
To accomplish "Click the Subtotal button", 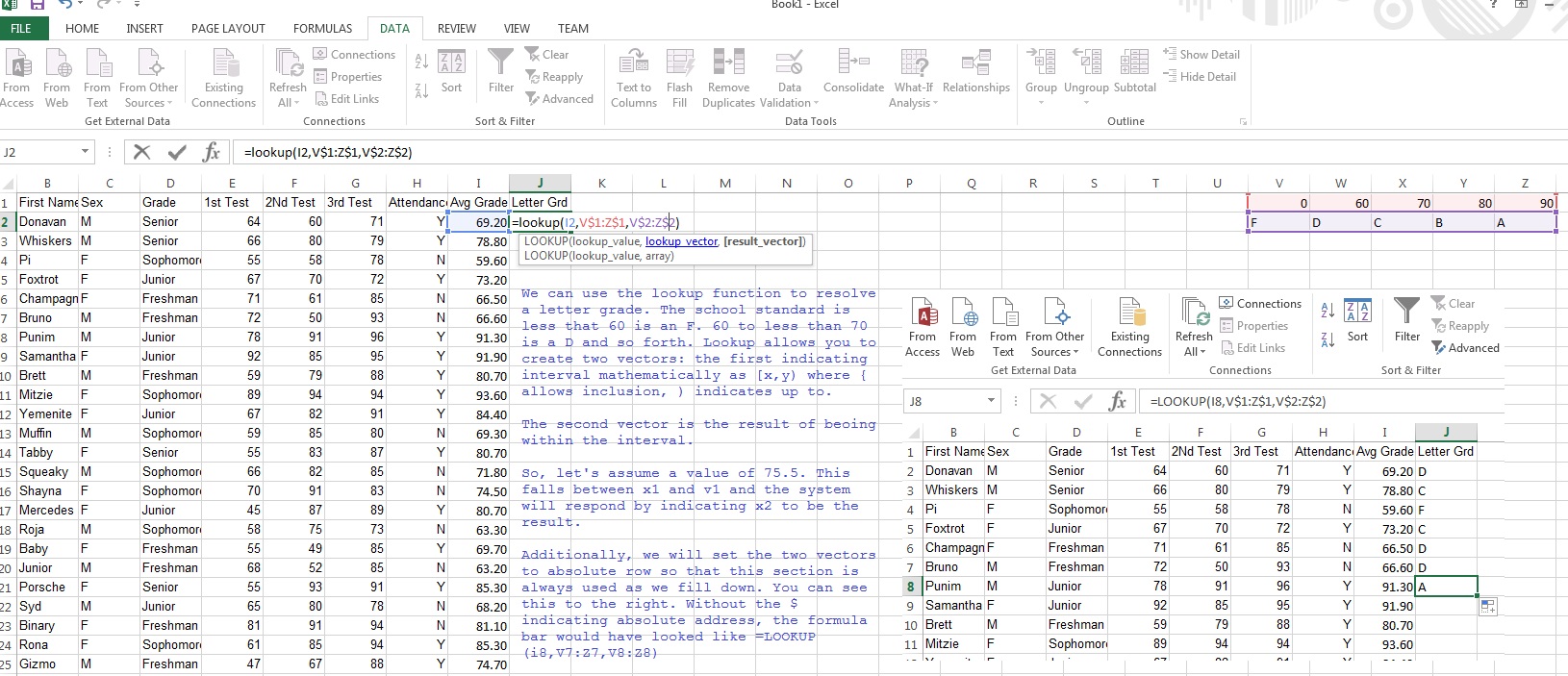I will (x=1134, y=72).
